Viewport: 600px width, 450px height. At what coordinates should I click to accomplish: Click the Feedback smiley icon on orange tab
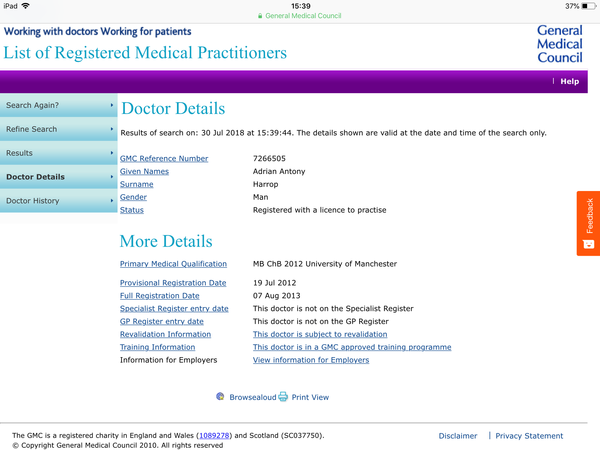[x=589, y=244]
